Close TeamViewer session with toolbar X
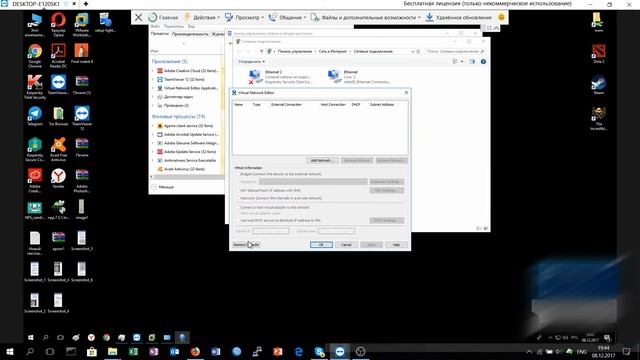640x360 pixels. [x=138, y=17]
